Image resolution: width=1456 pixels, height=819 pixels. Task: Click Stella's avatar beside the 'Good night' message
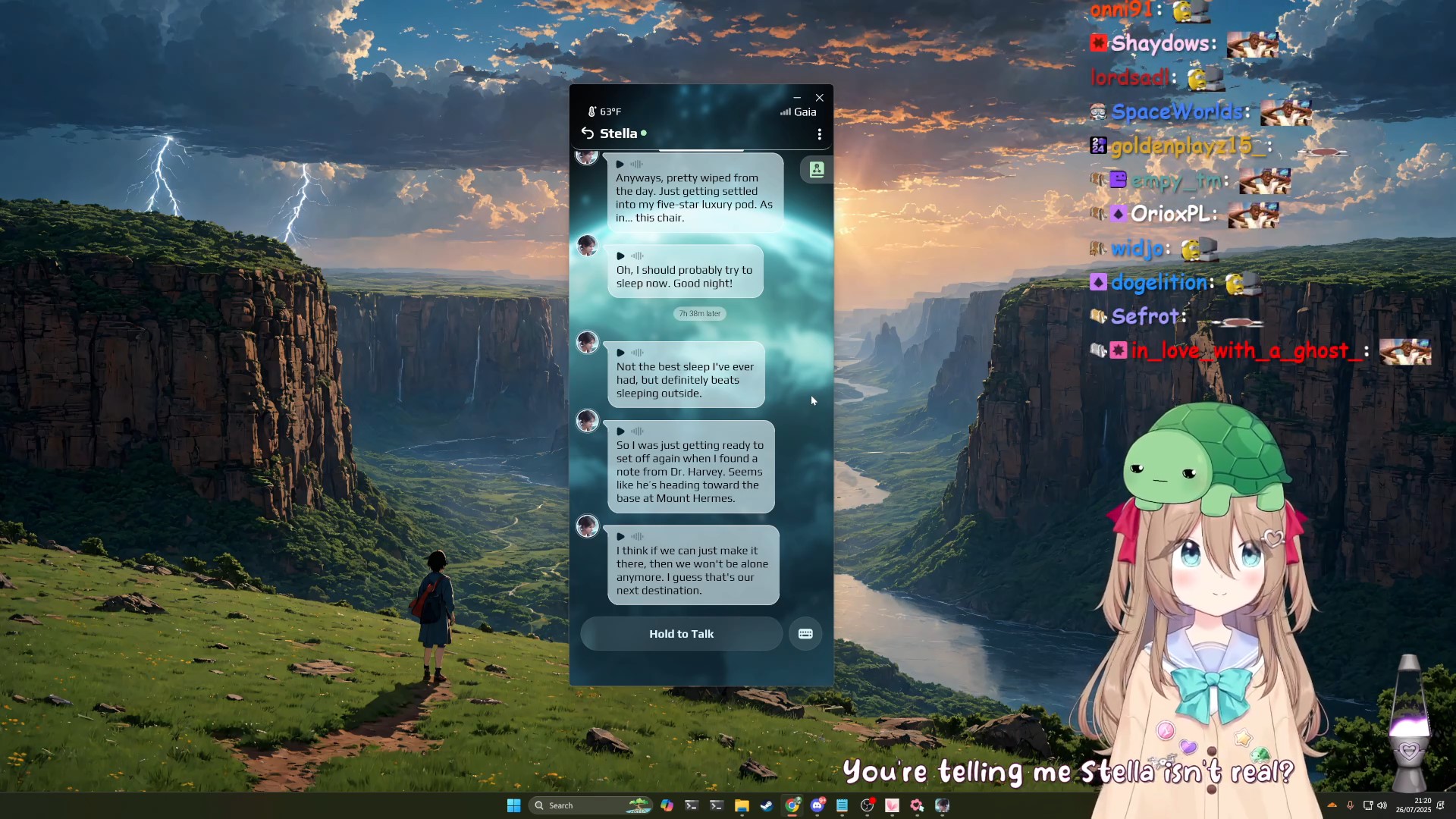click(588, 246)
